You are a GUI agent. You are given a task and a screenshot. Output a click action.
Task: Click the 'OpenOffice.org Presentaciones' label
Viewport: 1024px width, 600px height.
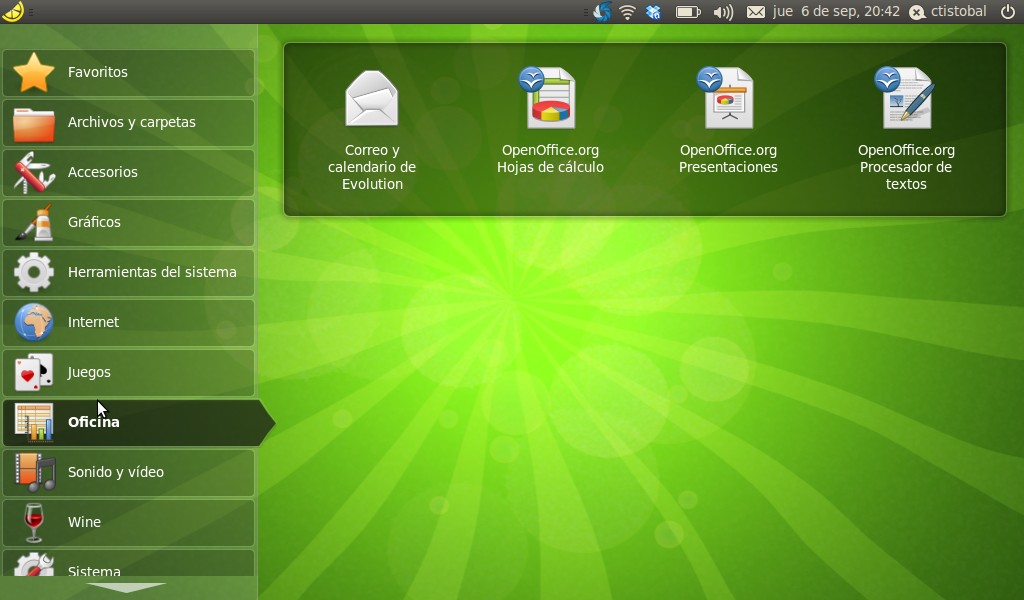coord(728,159)
